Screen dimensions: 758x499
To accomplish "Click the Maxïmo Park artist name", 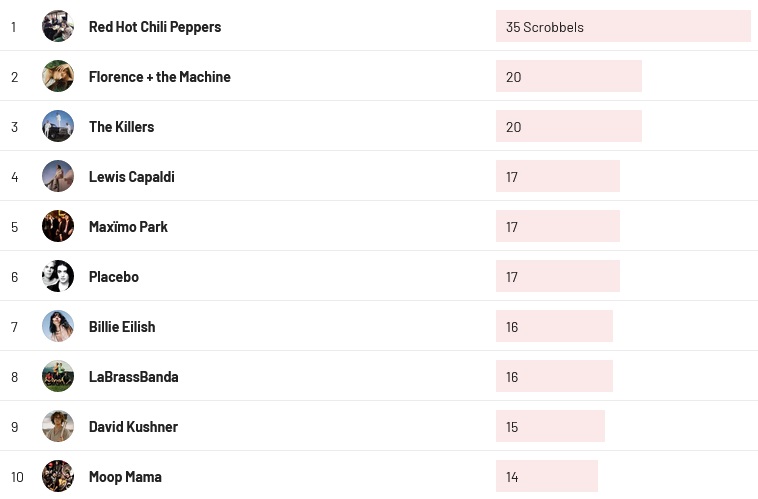I will pyautogui.click(x=128, y=227).
